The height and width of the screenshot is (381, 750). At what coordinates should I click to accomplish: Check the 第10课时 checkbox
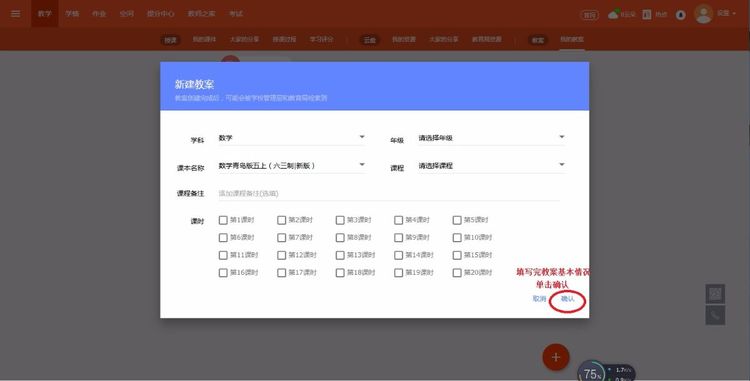(457, 238)
